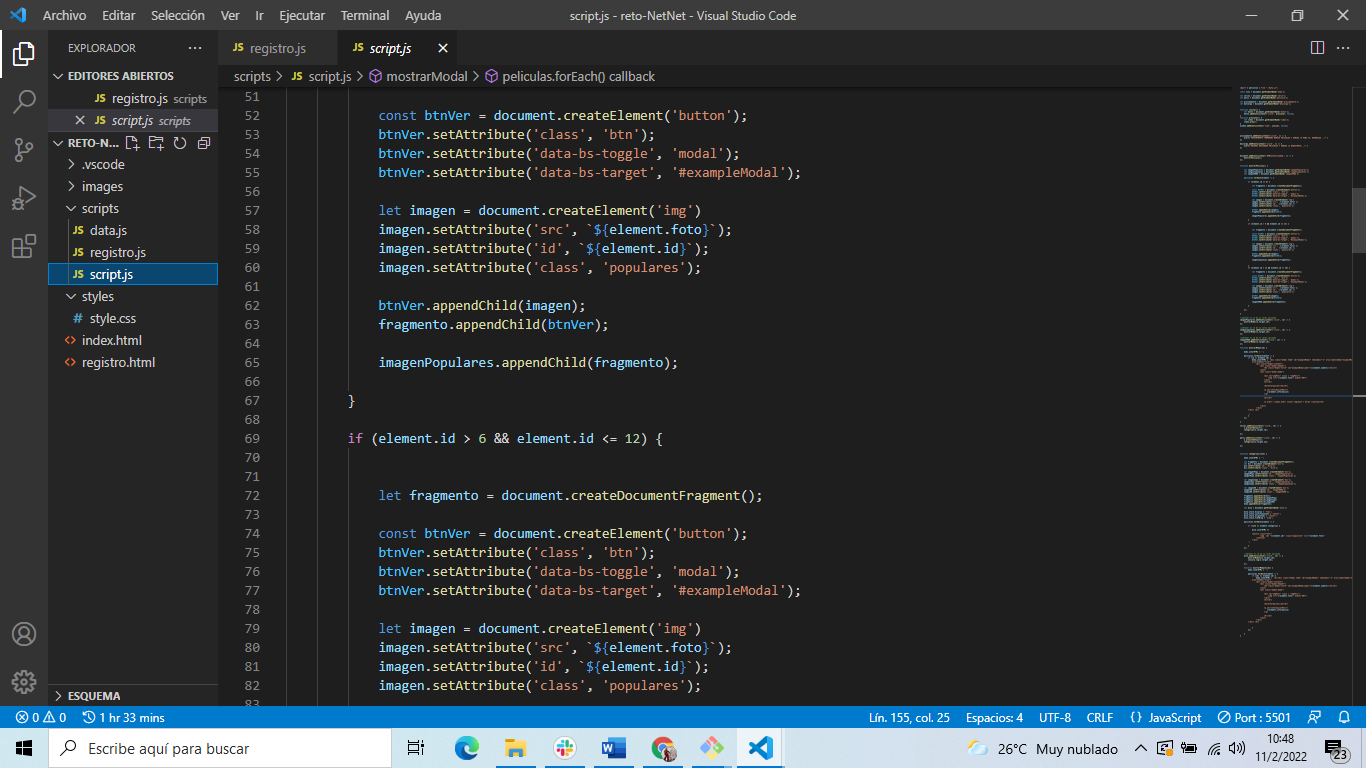Click New File icon in RETO-N header
Screen dimensions: 1366x768
[x=132, y=143]
